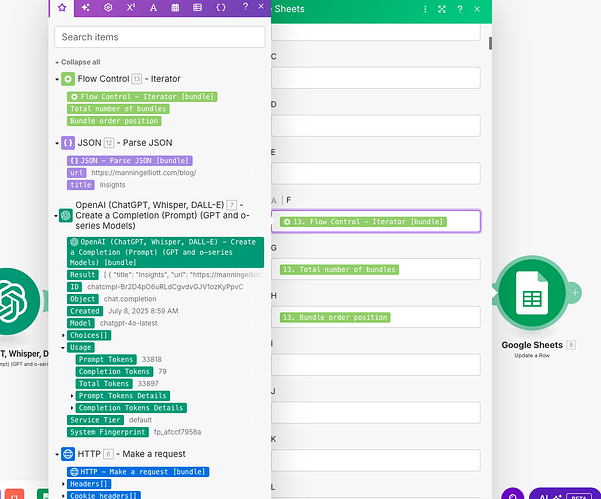Image resolution: width=601 pixels, height=499 pixels.
Task: Select the Model variable pill
Action: [x=80, y=323]
